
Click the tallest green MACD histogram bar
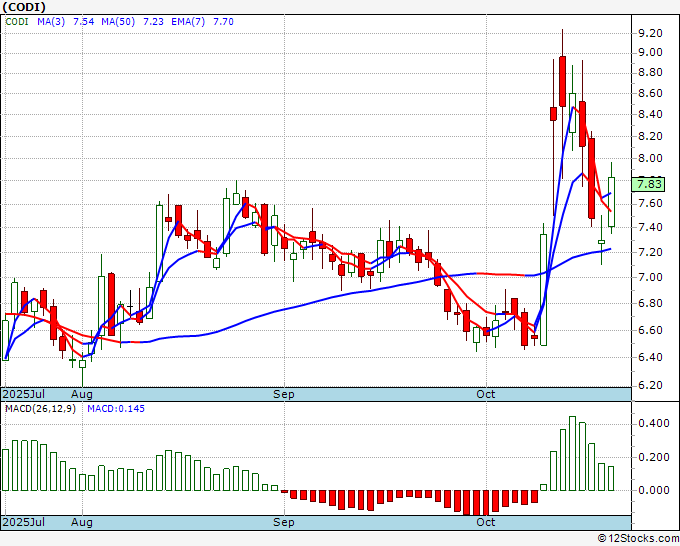[572, 454]
